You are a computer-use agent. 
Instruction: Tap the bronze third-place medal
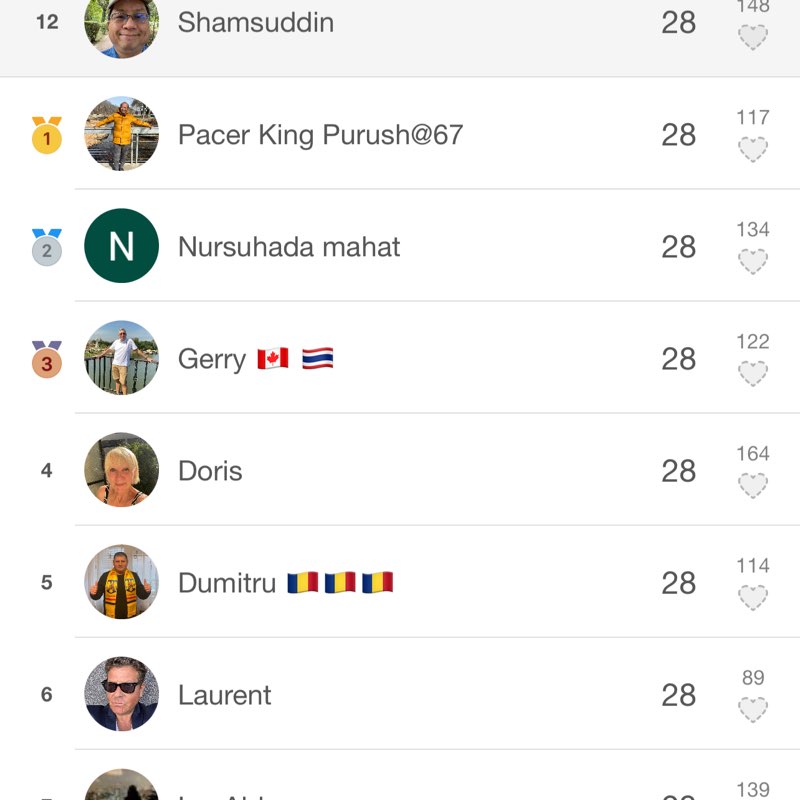point(46,359)
